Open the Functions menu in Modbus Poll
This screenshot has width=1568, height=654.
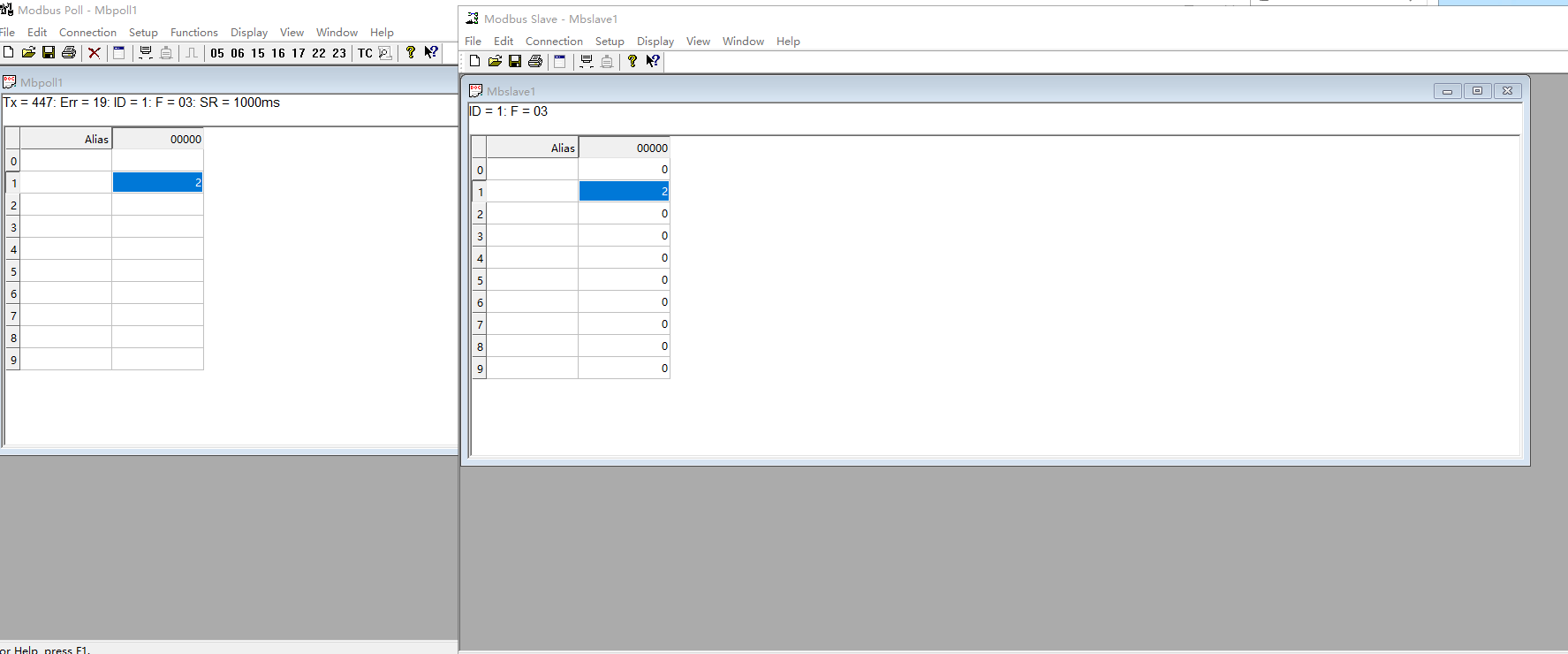pos(193,33)
